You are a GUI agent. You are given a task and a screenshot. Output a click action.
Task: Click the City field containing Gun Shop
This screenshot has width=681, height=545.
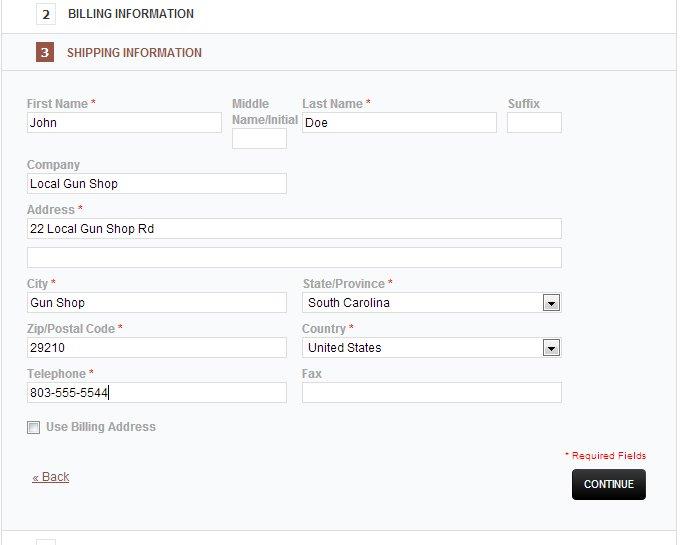pyautogui.click(x=157, y=303)
